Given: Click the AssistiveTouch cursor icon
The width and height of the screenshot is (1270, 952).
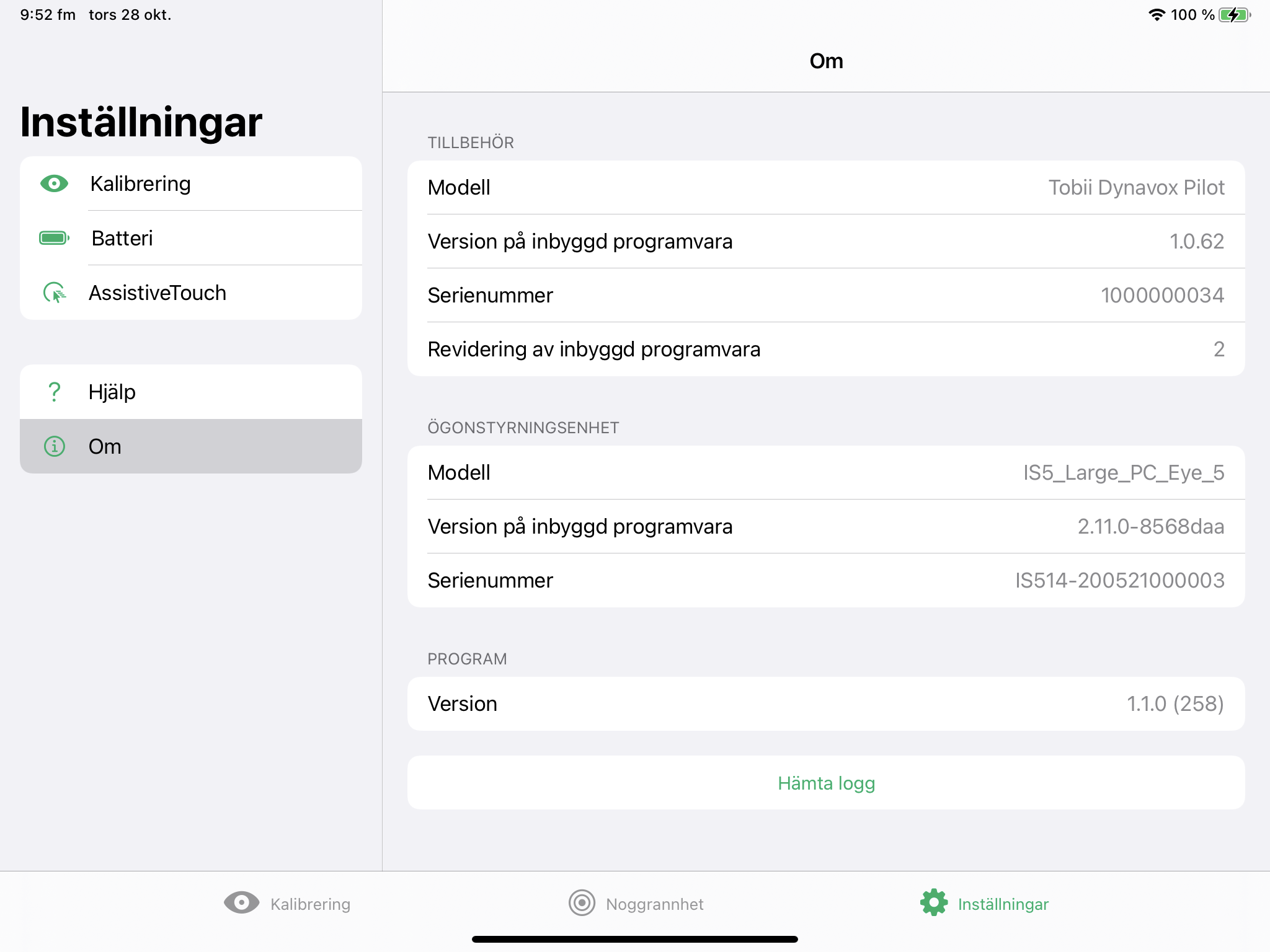Looking at the screenshot, I should click(55, 293).
